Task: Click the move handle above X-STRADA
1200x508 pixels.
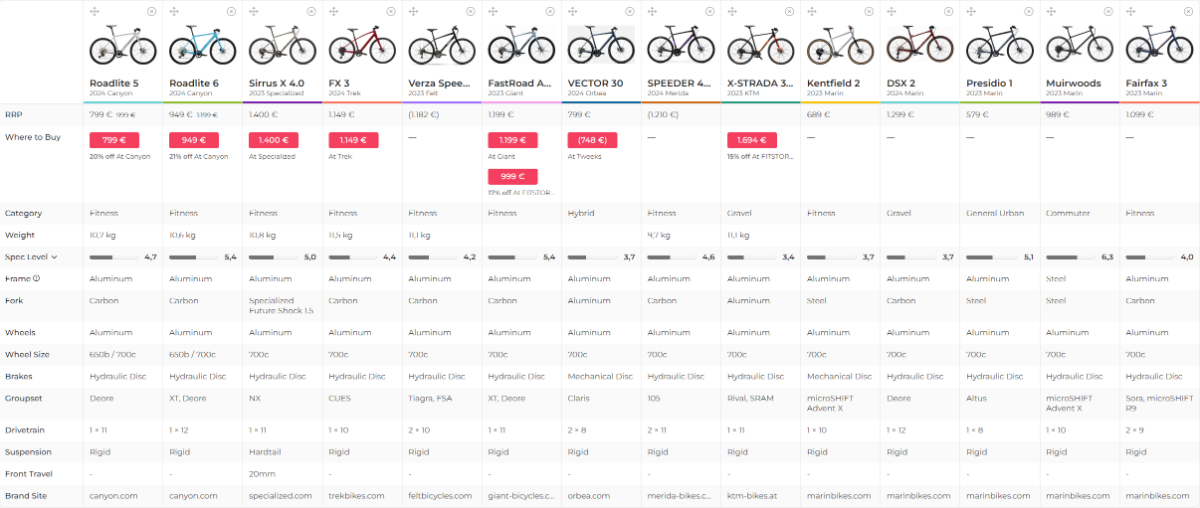Action: click(731, 11)
